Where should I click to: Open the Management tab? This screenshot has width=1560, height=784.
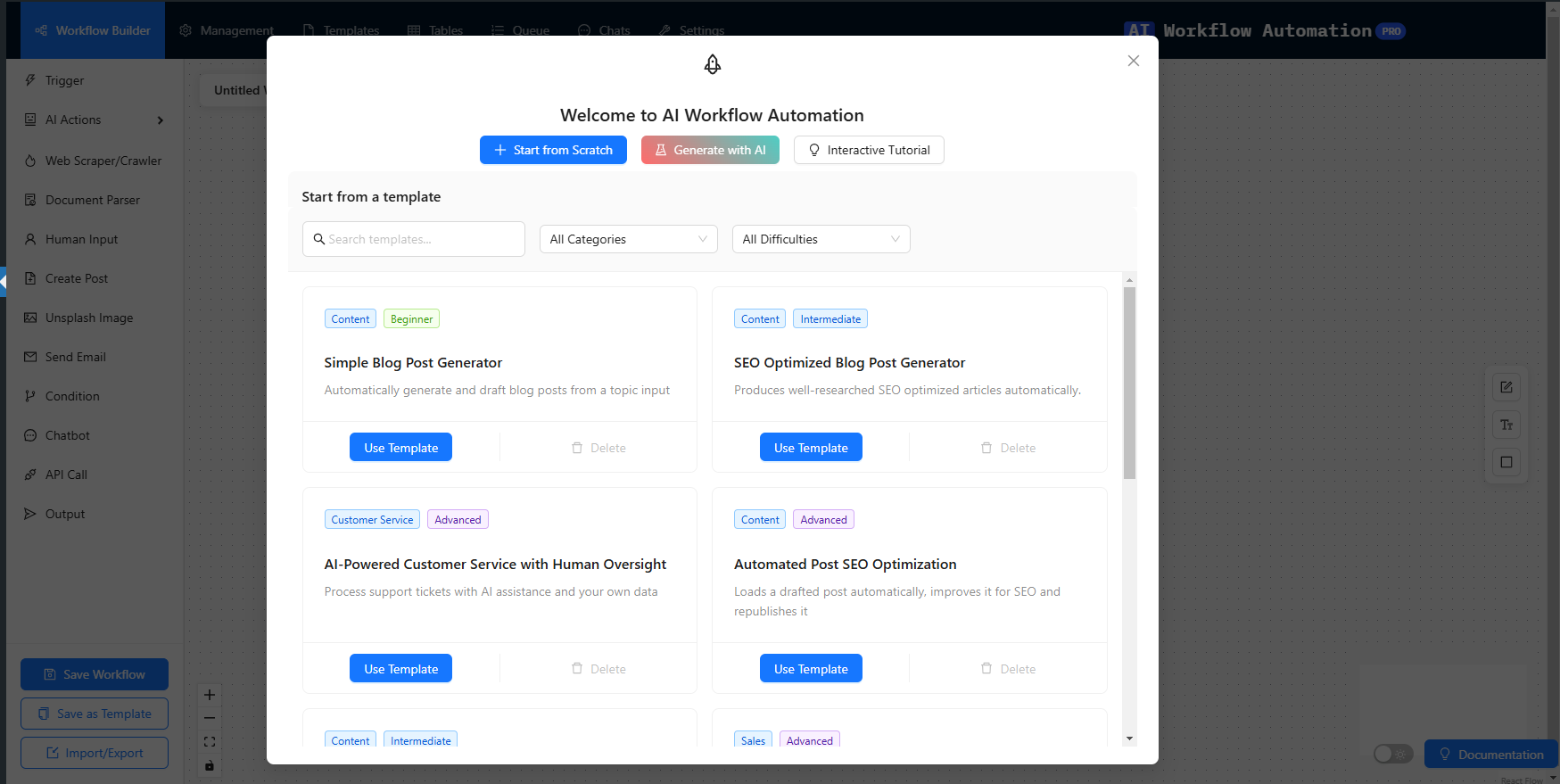click(x=227, y=30)
